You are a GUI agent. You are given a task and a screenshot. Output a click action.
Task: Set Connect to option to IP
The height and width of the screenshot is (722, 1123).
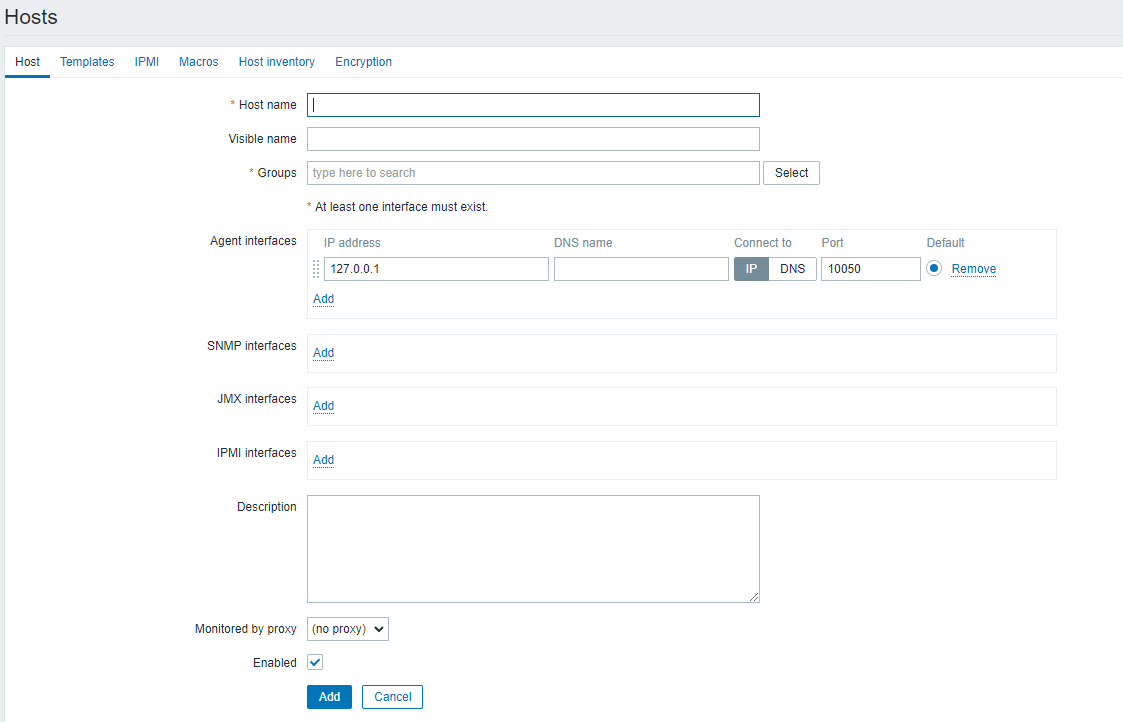751,269
